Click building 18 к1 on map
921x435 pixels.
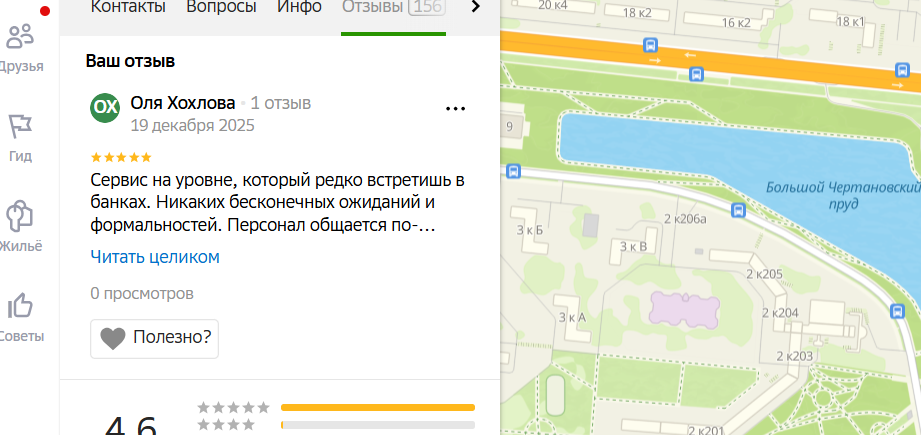(x=850, y=22)
